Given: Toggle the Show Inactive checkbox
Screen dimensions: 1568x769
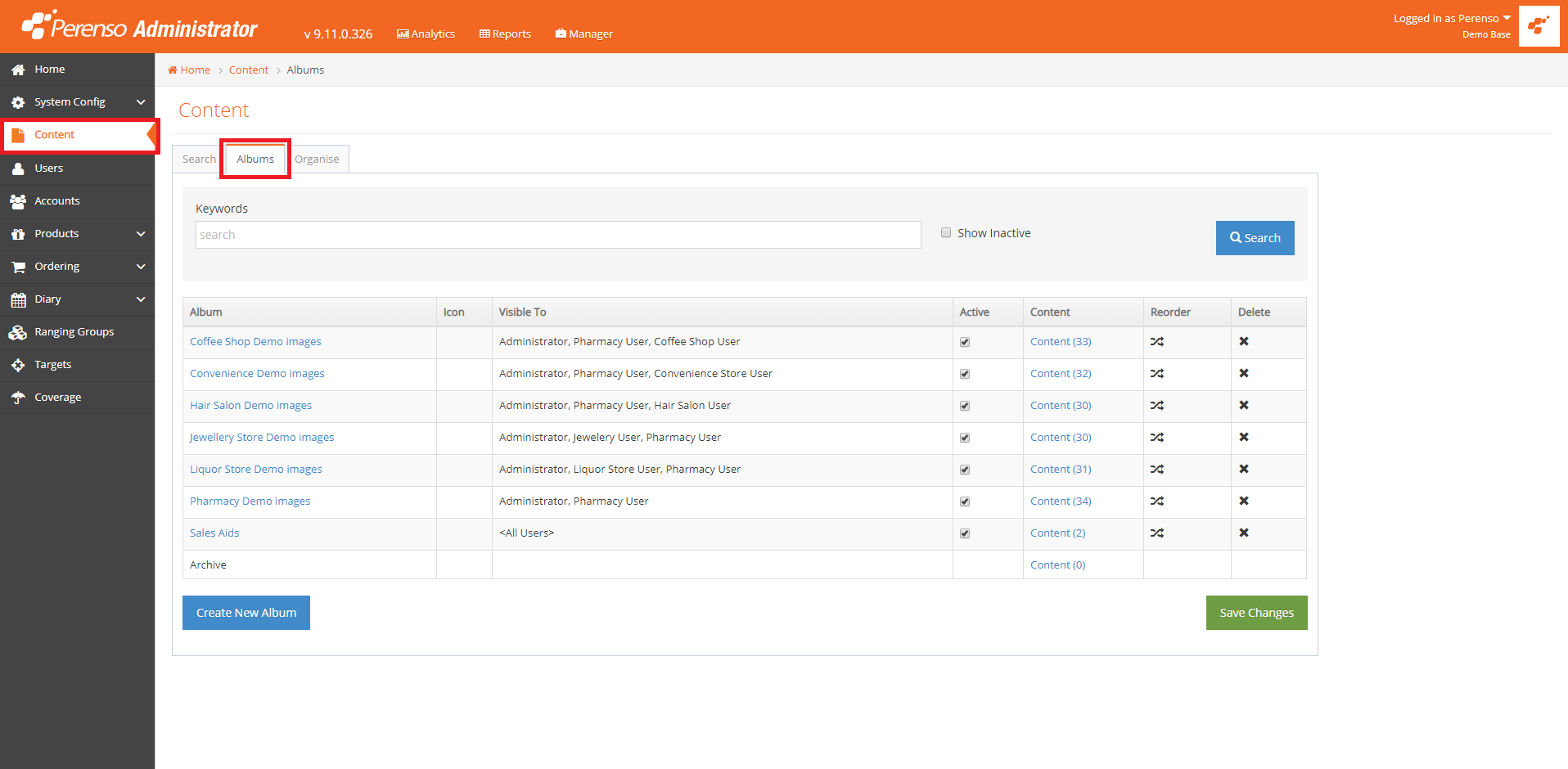Looking at the screenshot, I should coord(946,233).
